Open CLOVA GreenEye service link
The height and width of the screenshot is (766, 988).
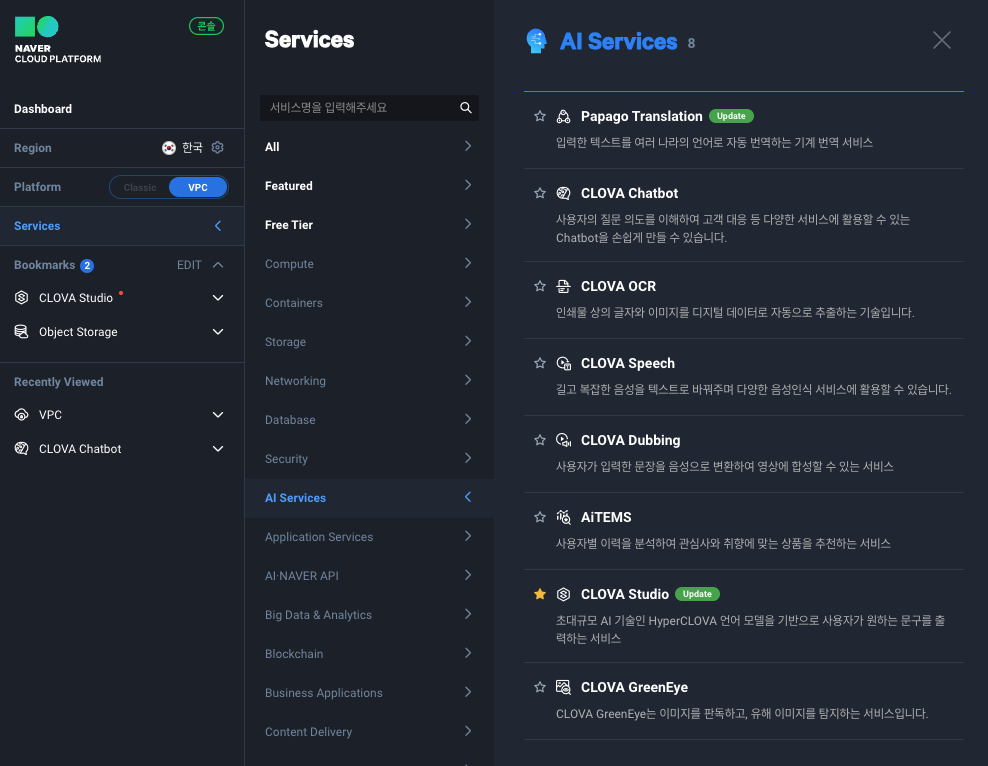pos(634,687)
